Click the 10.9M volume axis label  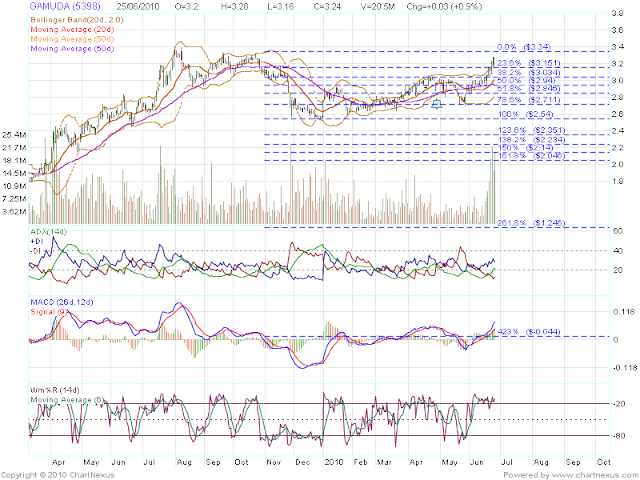coord(14,186)
